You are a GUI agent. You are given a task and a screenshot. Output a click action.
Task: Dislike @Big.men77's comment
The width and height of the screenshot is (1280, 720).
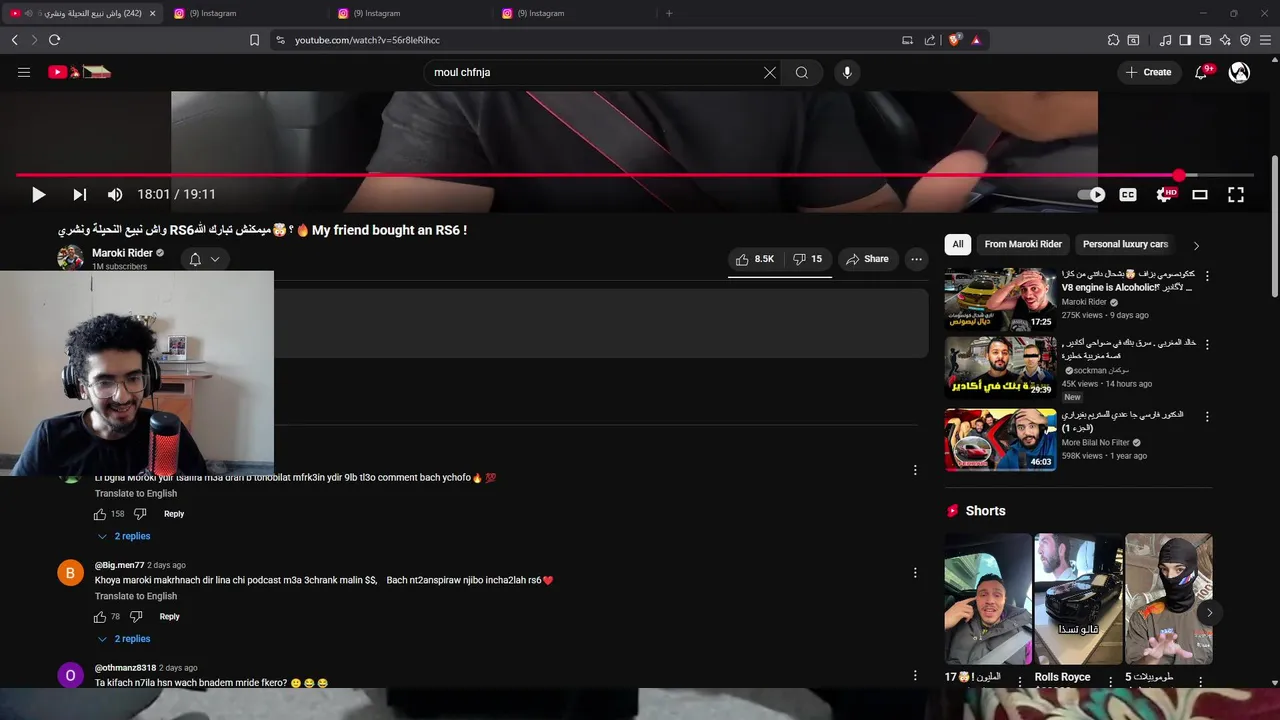pyautogui.click(x=136, y=617)
